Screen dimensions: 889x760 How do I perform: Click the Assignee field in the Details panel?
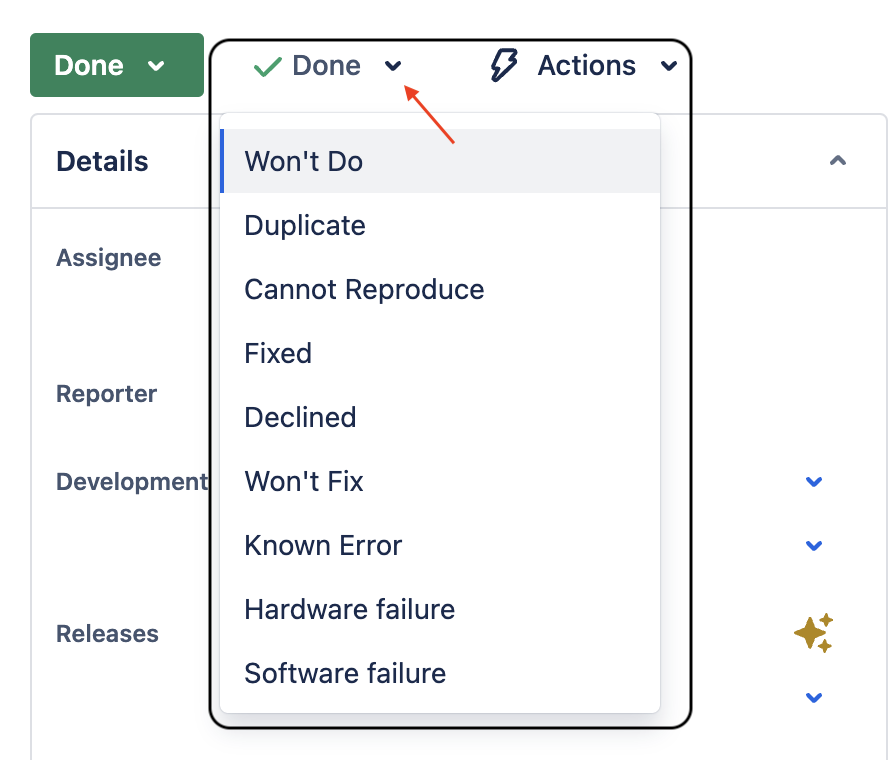(108, 257)
